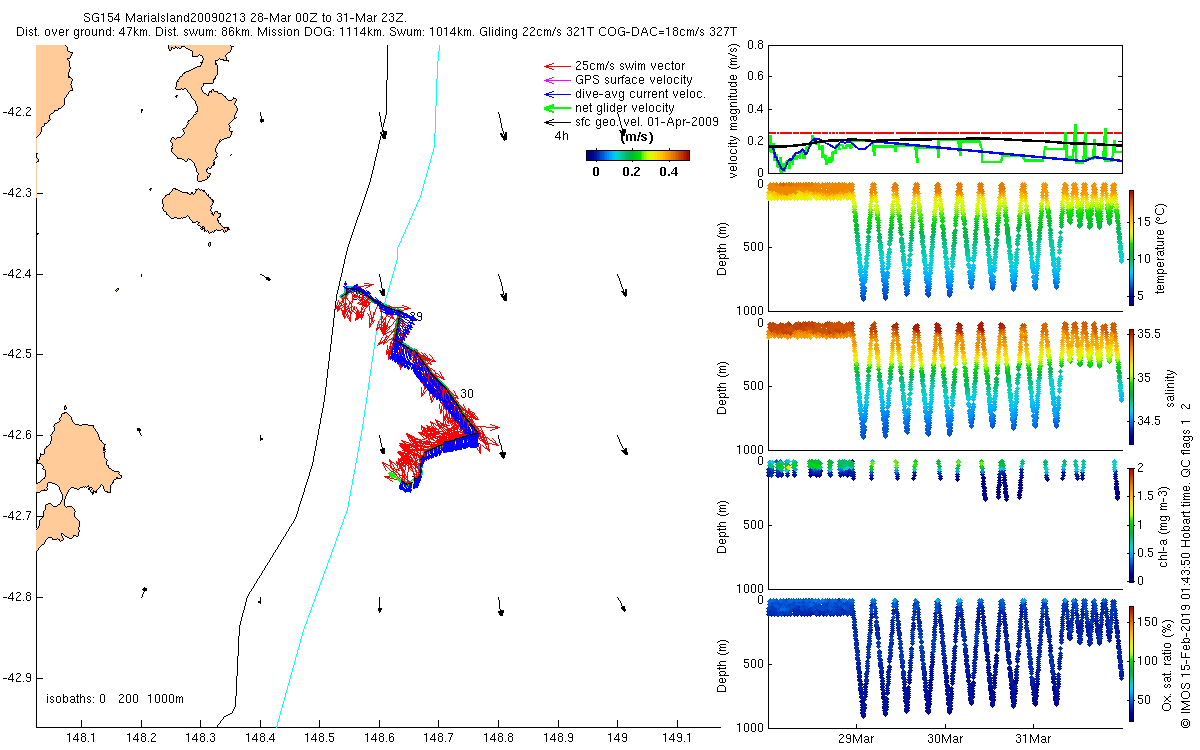
Task: Click the black sfc geo. vel. legend arrow
Action: click(x=555, y=122)
